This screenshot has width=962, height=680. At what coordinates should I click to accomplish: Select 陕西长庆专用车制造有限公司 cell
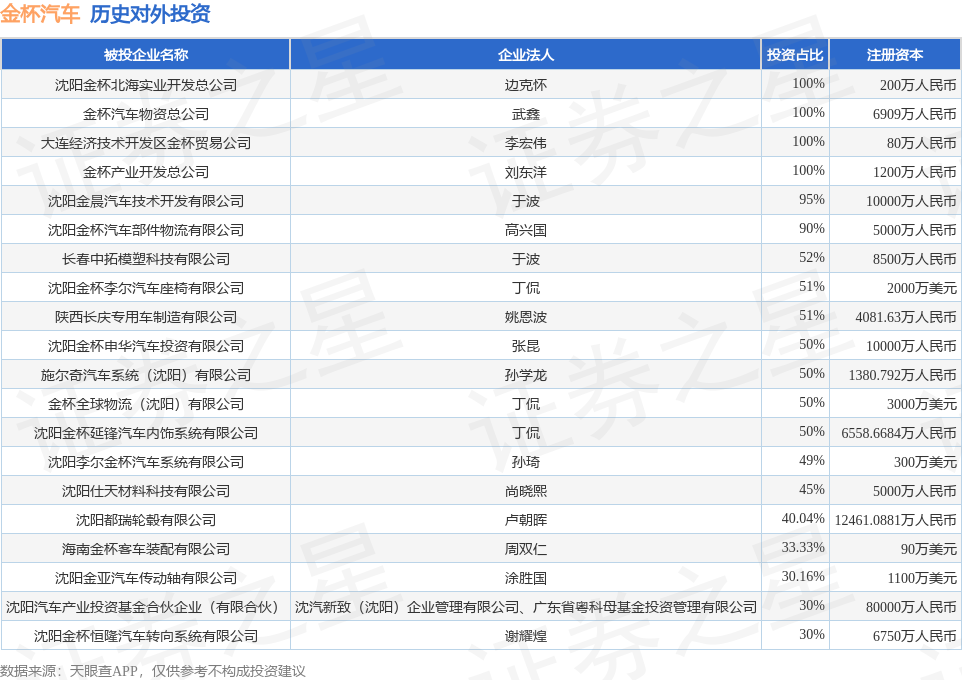click(145, 317)
